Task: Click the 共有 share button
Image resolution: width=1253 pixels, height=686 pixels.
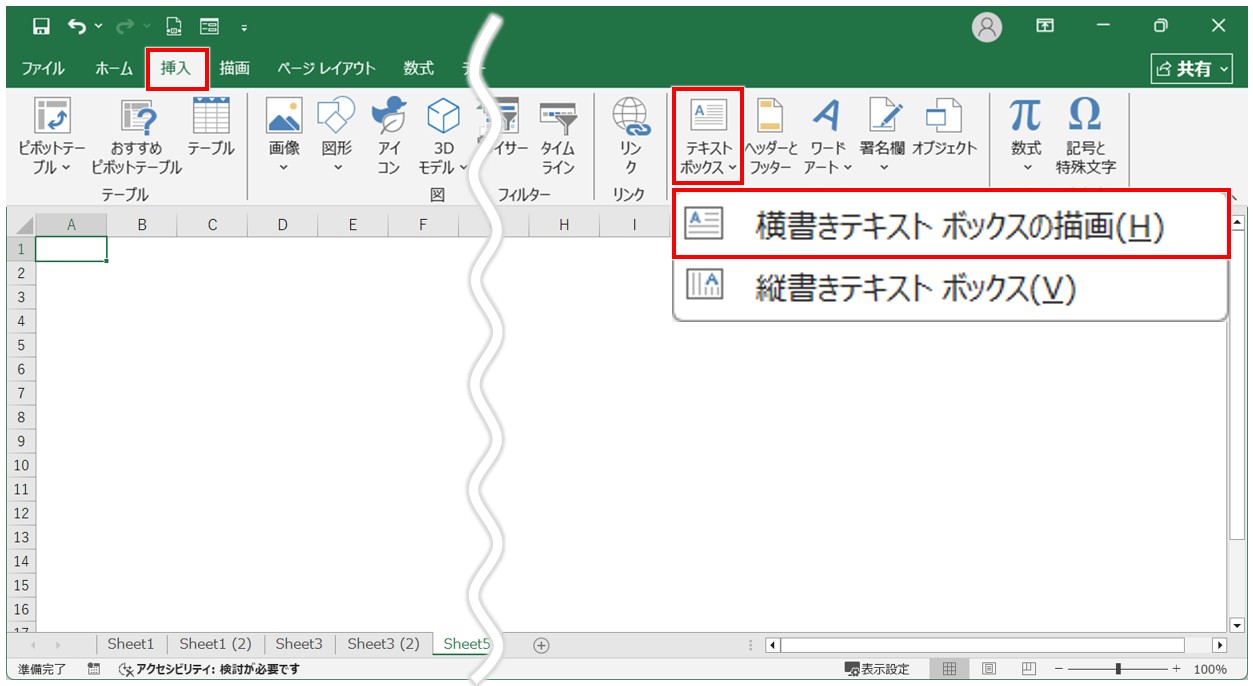Action: coord(1193,68)
